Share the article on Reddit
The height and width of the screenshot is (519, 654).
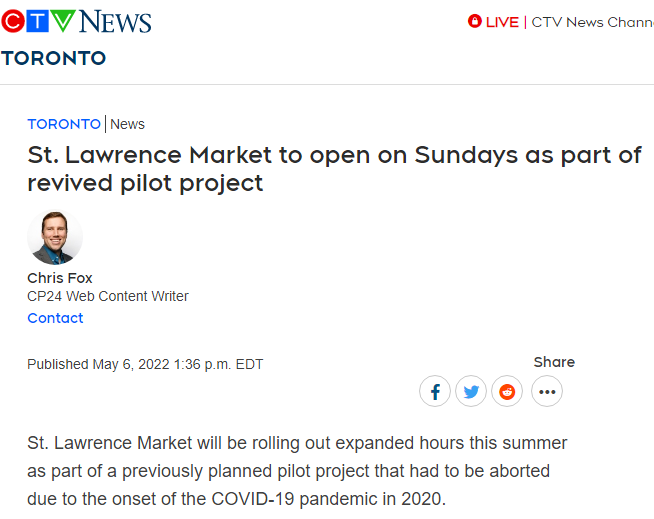[x=507, y=391]
